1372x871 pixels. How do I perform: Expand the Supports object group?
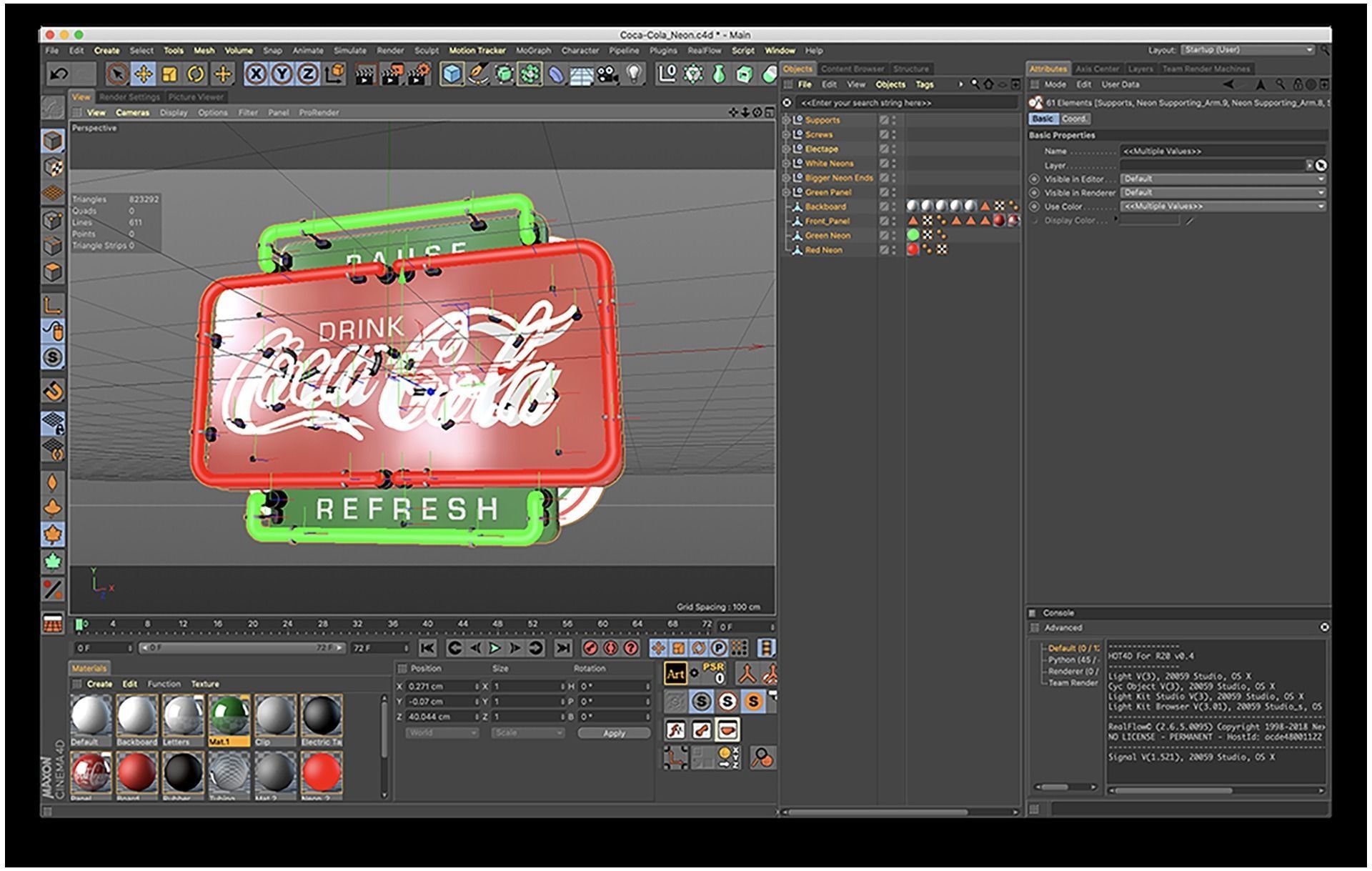786,120
